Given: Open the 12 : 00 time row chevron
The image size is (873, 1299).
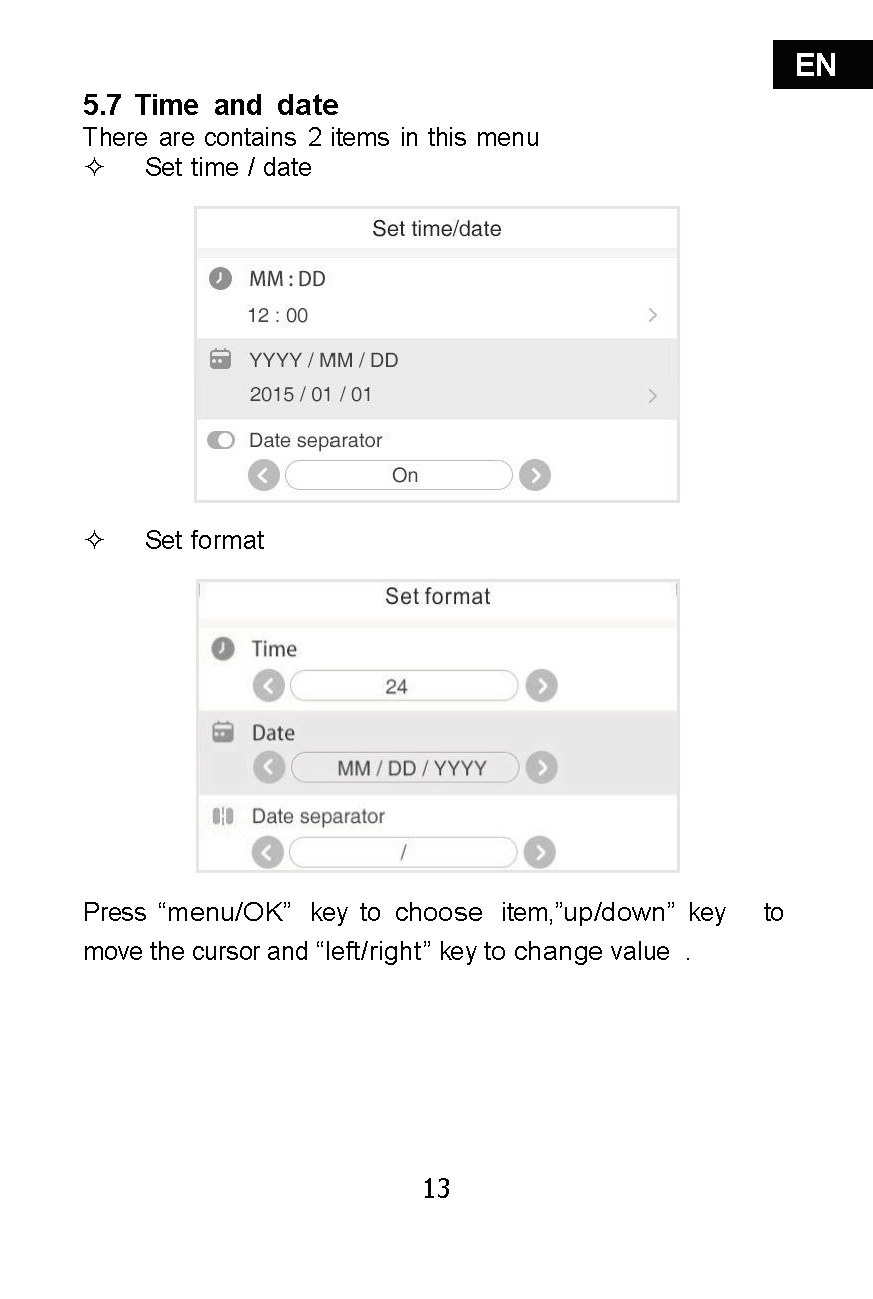Looking at the screenshot, I should click(x=653, y=315).
